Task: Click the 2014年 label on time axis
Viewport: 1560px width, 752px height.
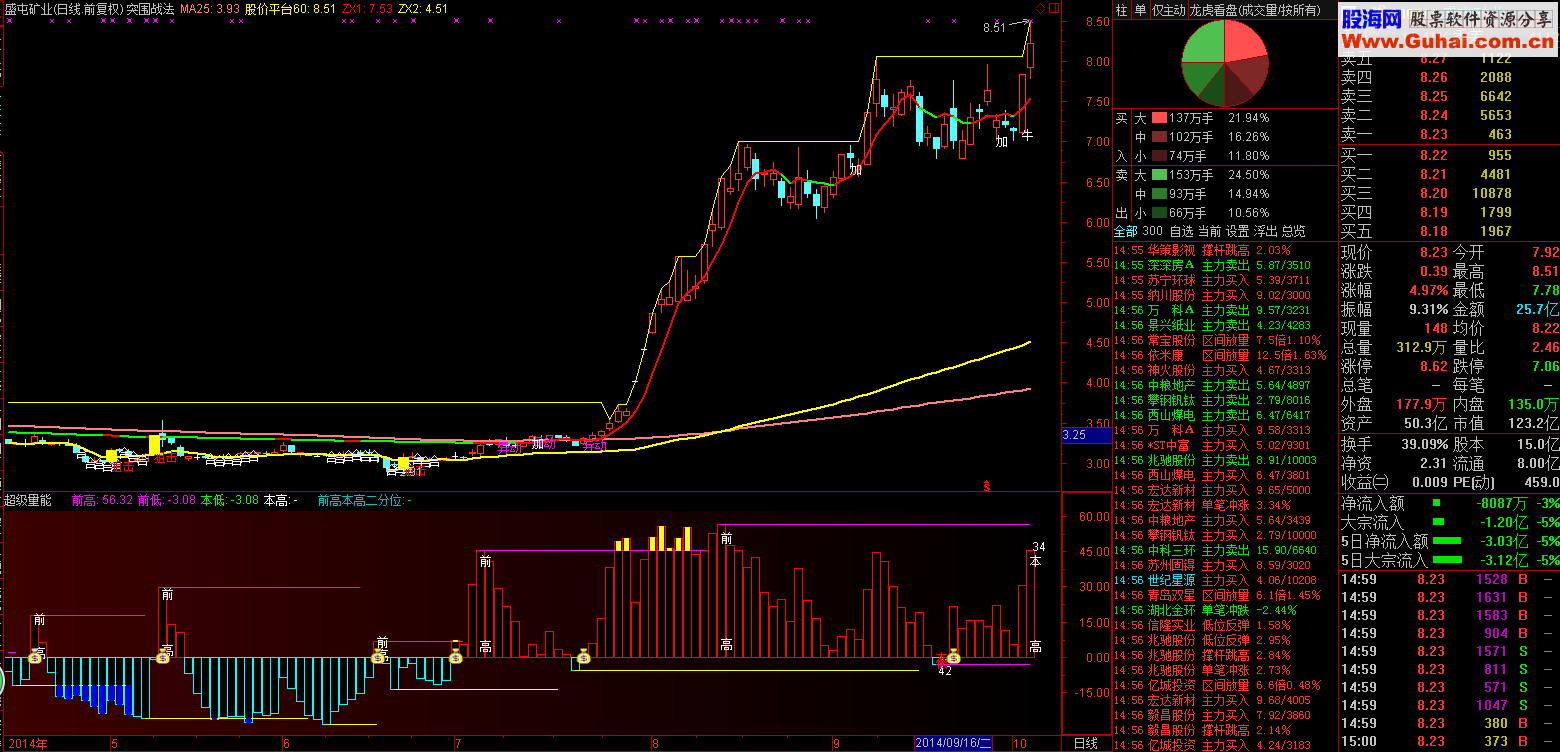Action: pos(26,744)
